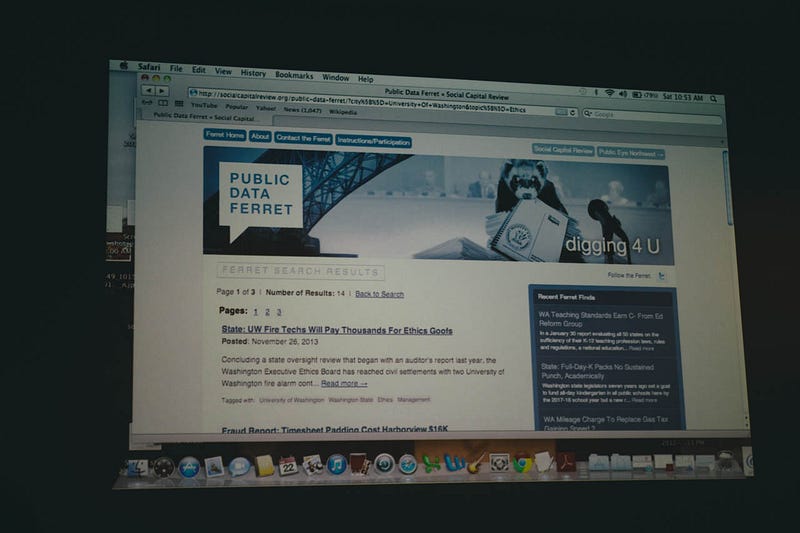Open the Yahoo! bookmark
The height and width of the screenshot is (533, 800).
tap(265, 108)
